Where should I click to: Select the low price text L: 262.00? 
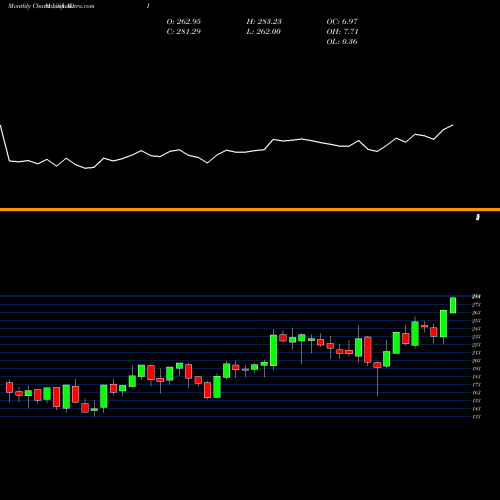[263, 32]
